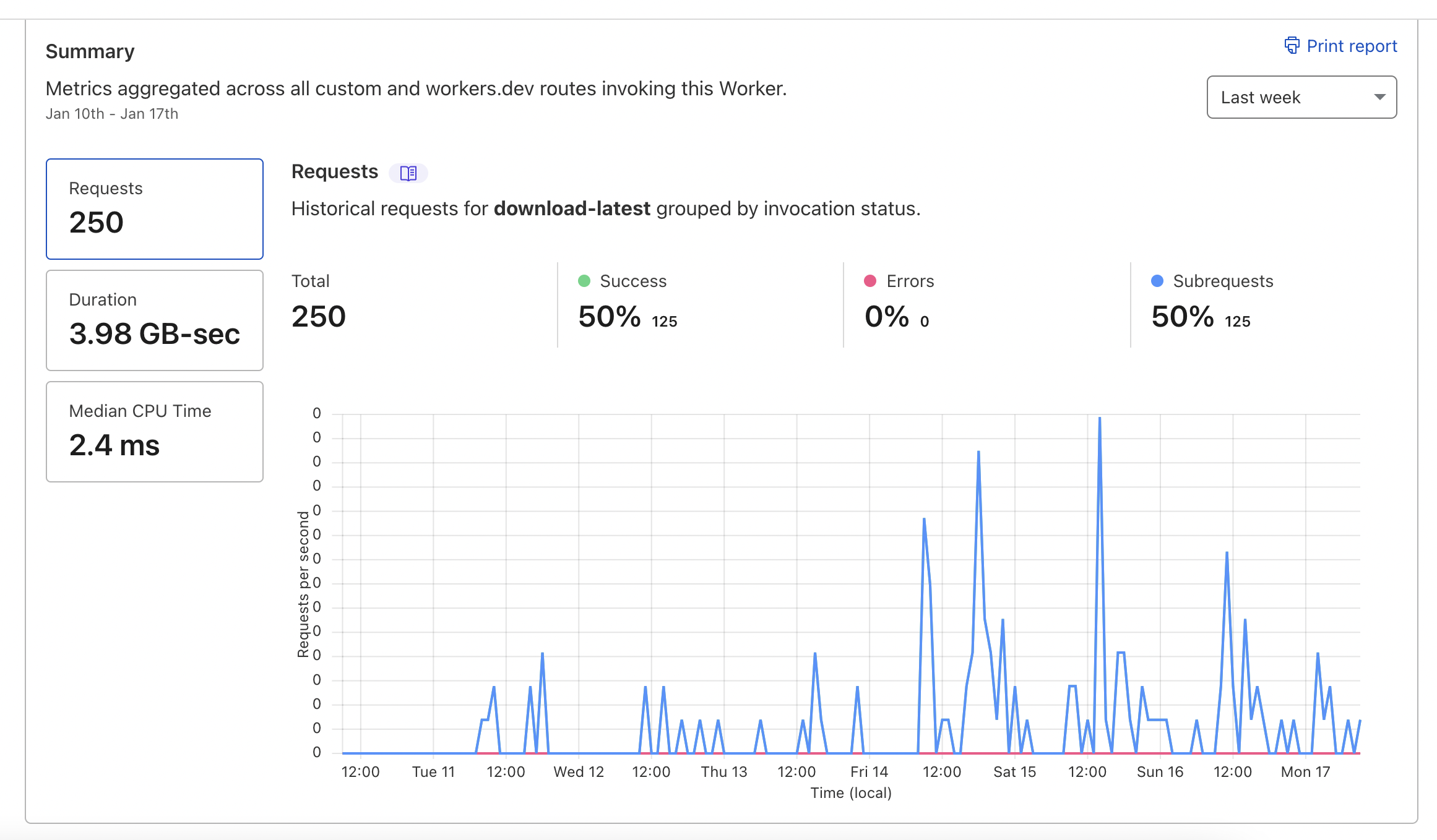
Task: Click the green Success legend dot
Action: 584,281
